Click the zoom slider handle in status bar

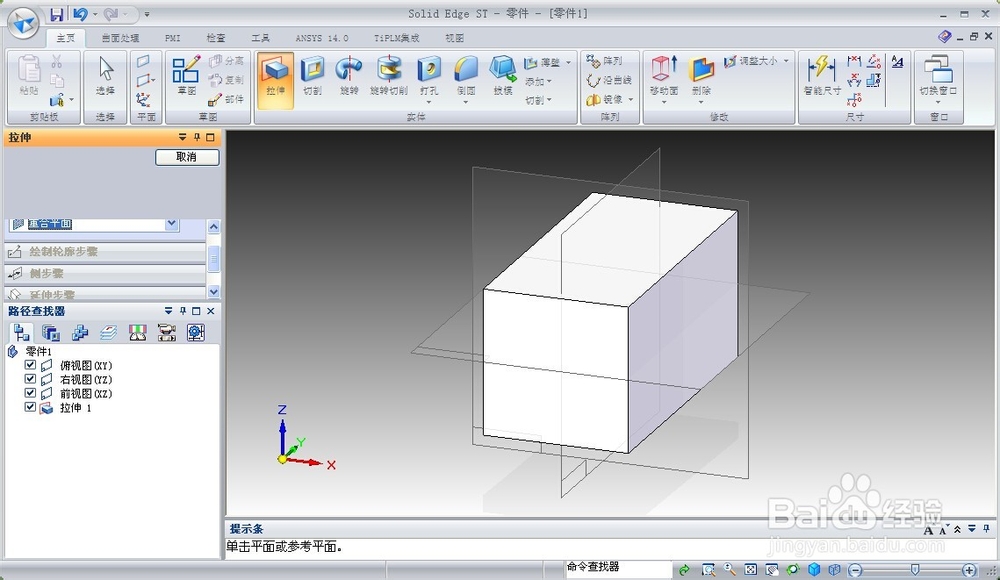[x=915, y=569]
